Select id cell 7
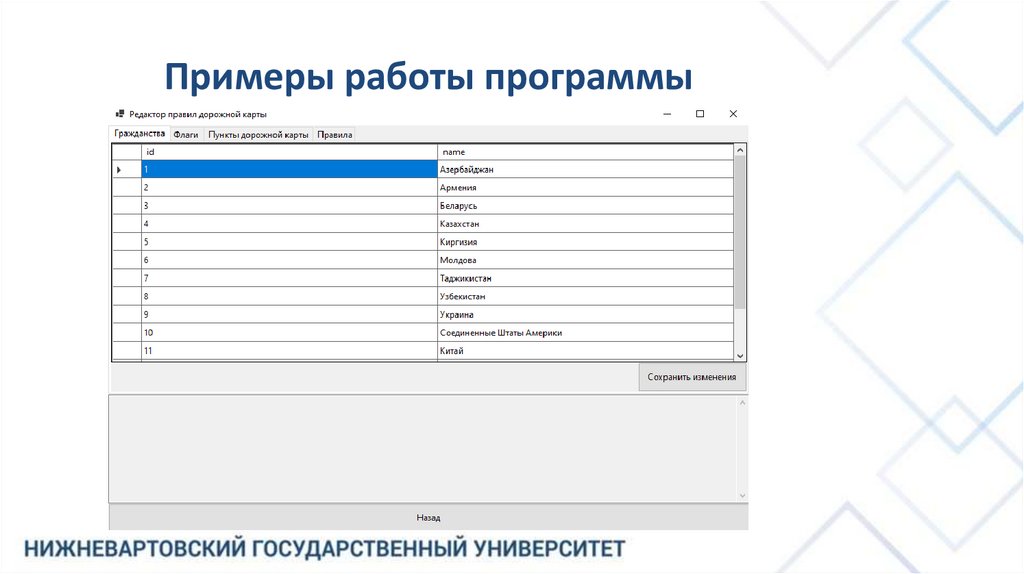The width and height of the screenshot is (1024, 574). [289, 278]
